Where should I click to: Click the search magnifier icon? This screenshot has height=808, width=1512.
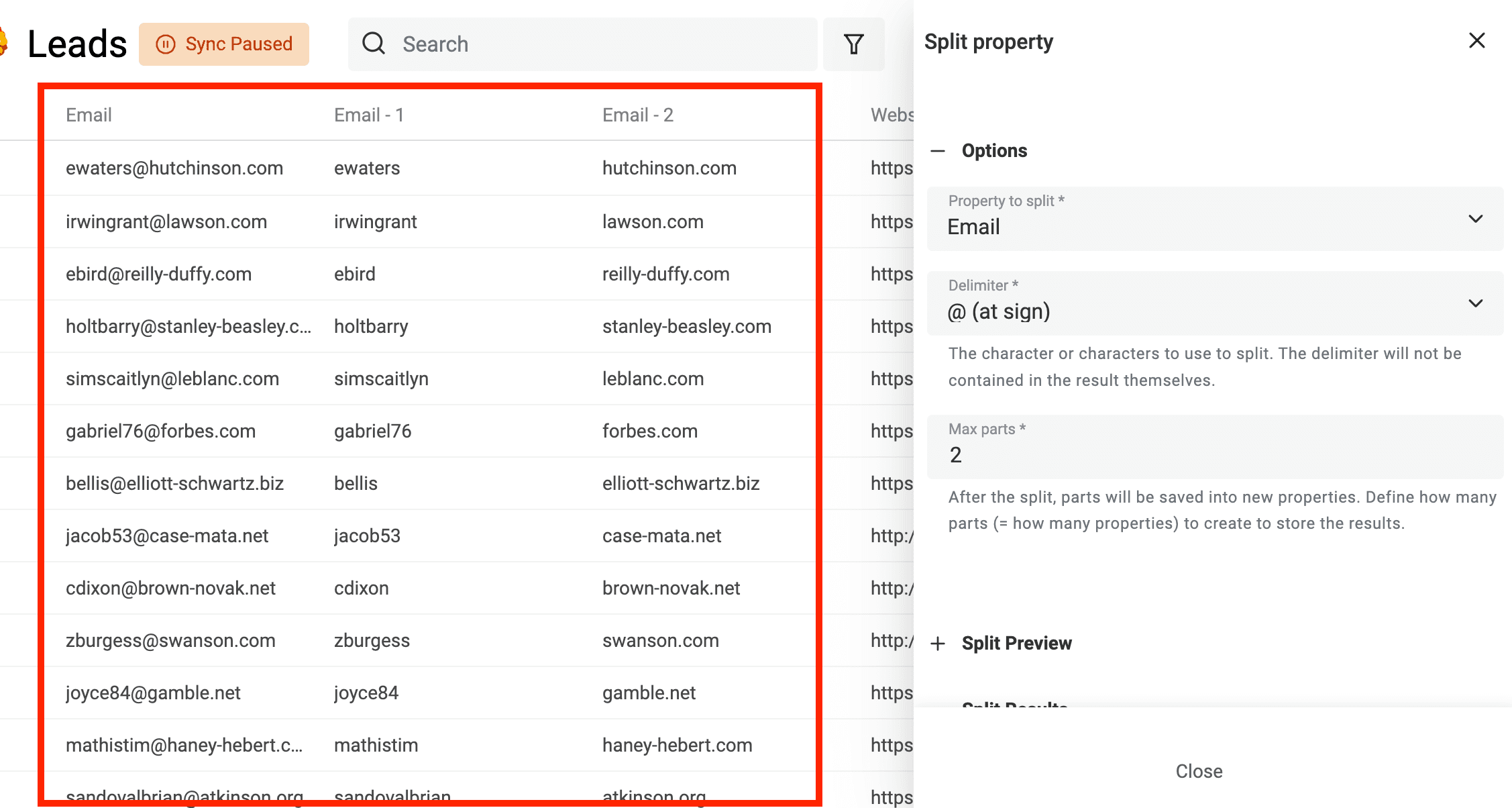coord(374,44)
